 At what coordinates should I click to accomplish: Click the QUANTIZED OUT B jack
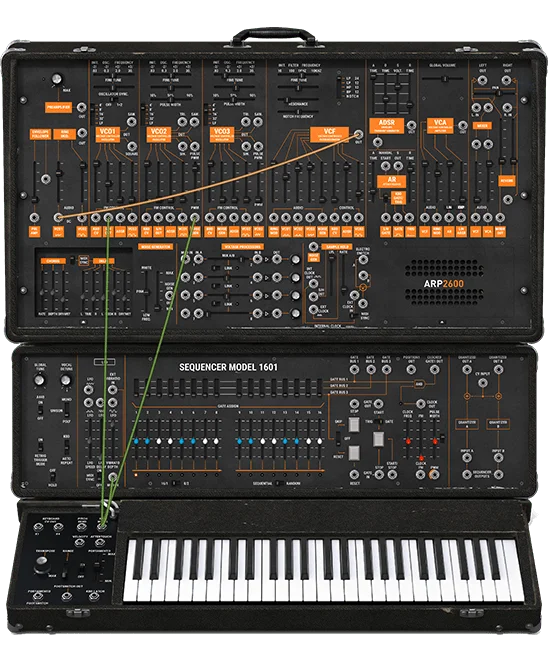click(x=498, y=370)
